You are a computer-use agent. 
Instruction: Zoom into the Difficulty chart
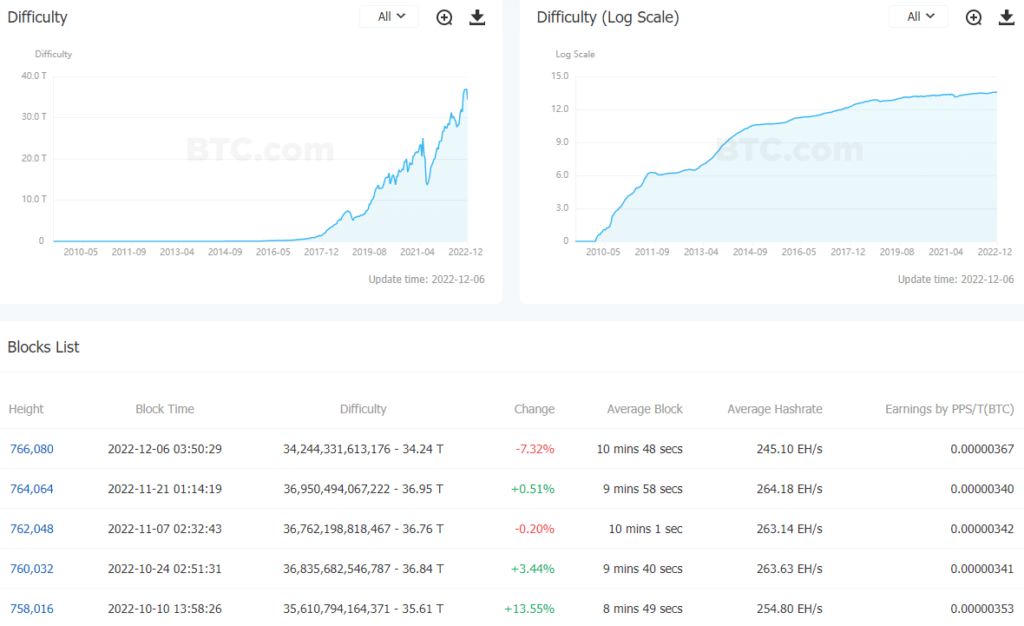[x=445, y=17]
